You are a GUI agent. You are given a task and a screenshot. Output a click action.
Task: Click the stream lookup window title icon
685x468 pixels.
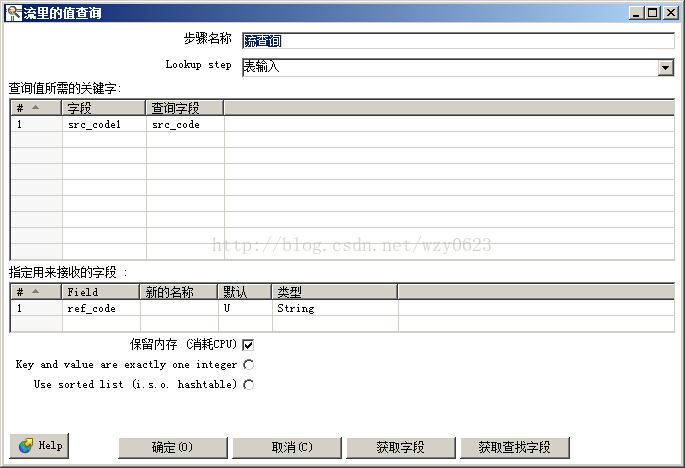click(x=14, y=13)
